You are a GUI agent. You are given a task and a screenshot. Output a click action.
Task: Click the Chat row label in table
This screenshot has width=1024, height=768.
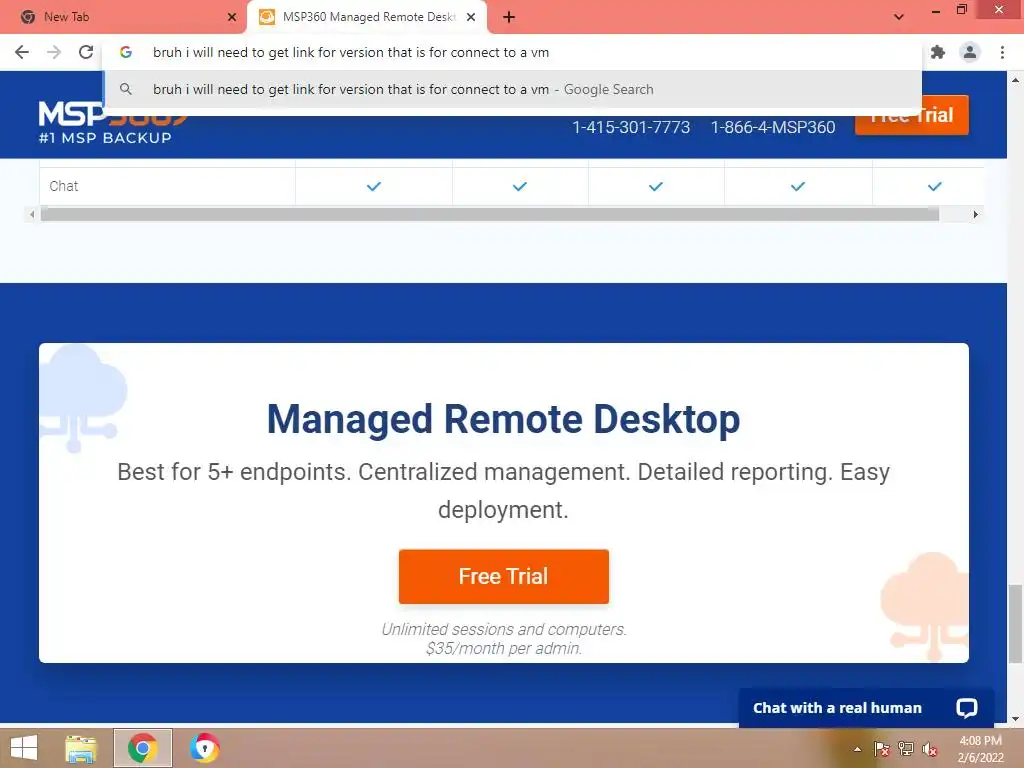[63, 186]
